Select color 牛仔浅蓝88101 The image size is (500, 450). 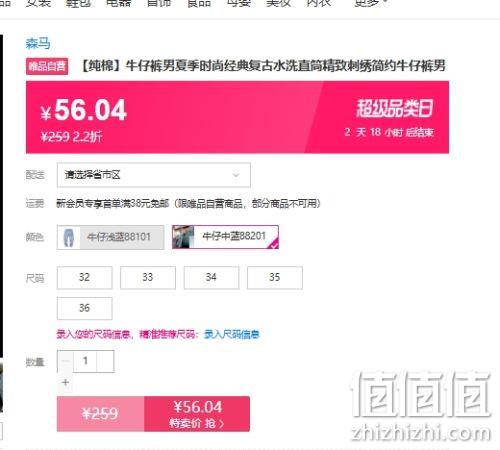tap(110, 237)
